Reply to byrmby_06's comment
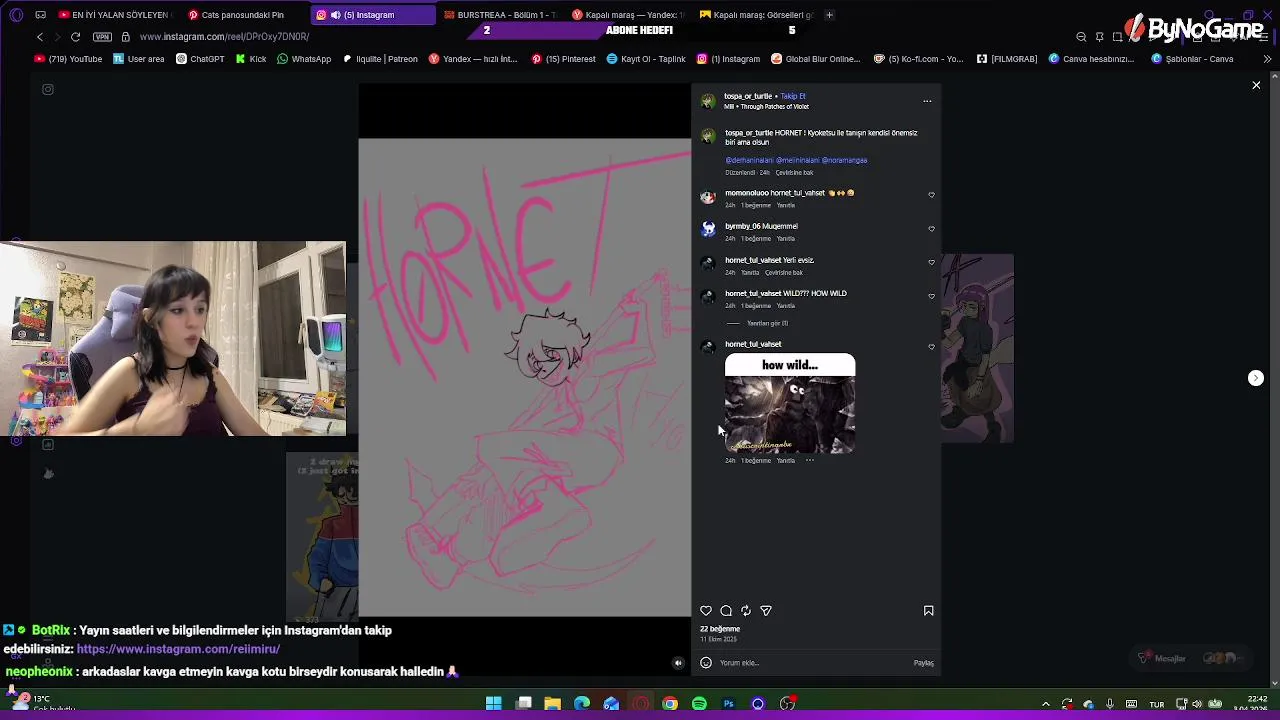Image resolution: width=1280 pixels, height=720 pixels. 786,239
